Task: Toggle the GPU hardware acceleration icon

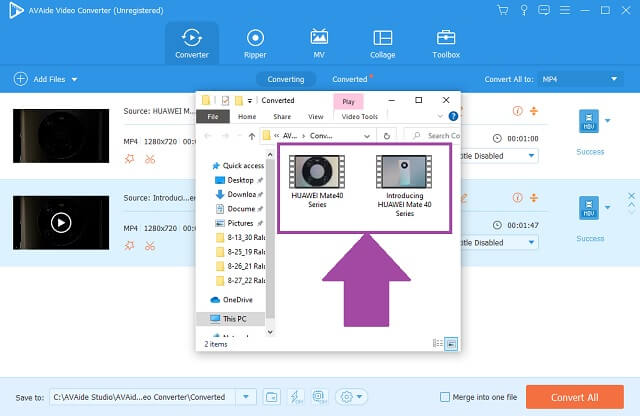Action: (320, 397)
